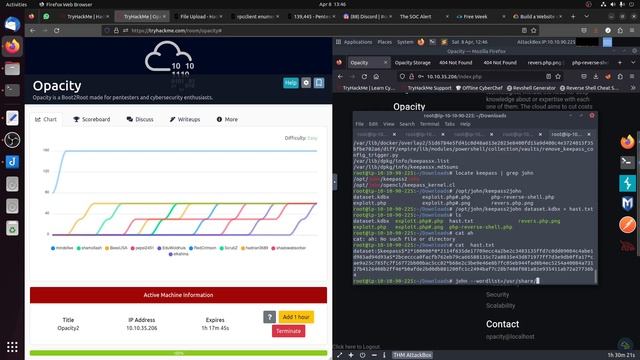The image size is (640, 360).
Task: Toggle AttackBox fullscreen arrows icon
Action: coord(339,355)
